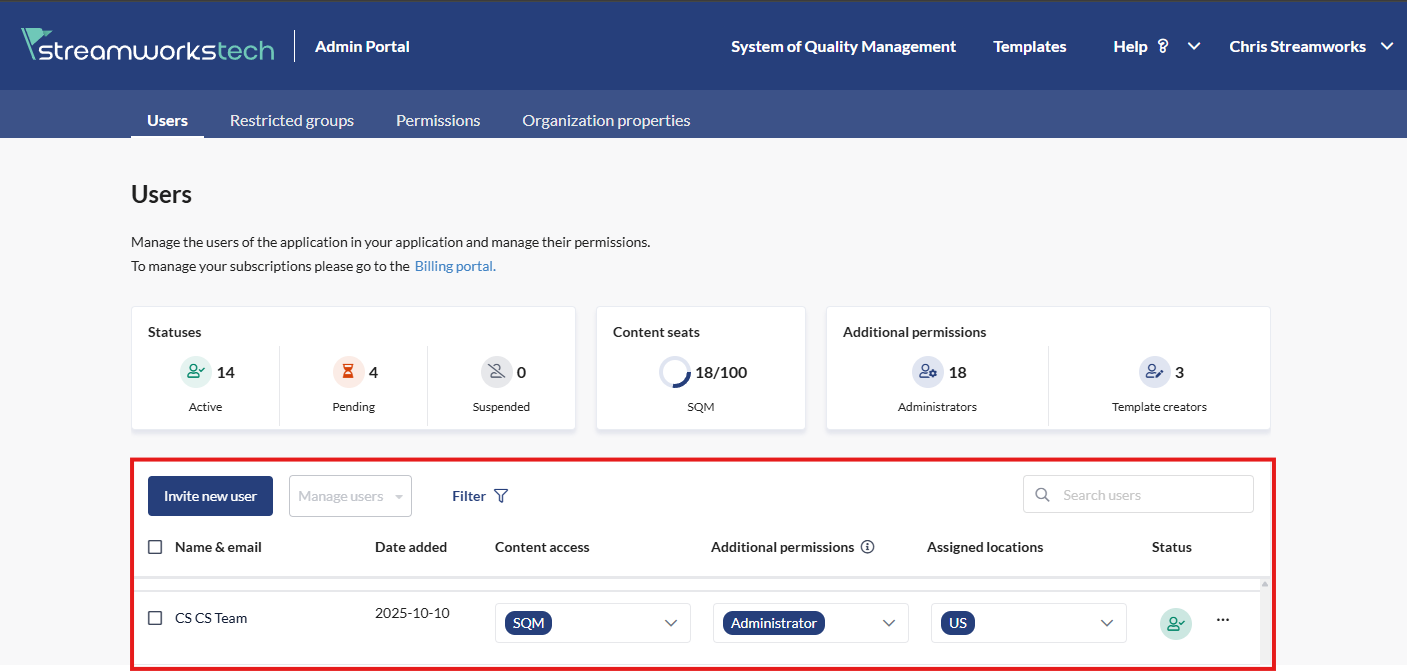
Task: Check the CS CS Team row checkbox
Action: point(155,618)
